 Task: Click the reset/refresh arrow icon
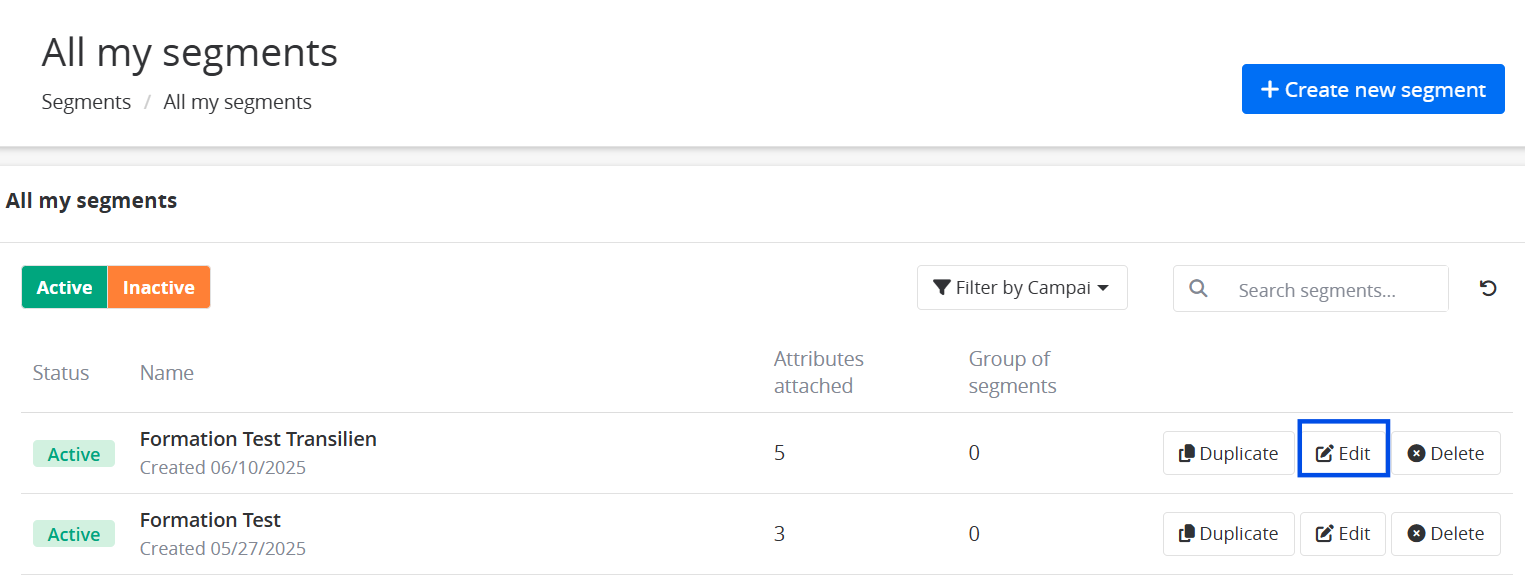(1488, 289)
